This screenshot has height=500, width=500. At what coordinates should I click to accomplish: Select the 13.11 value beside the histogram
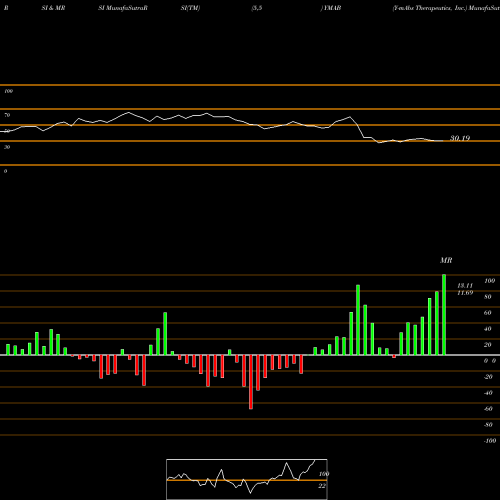point(465,286)
